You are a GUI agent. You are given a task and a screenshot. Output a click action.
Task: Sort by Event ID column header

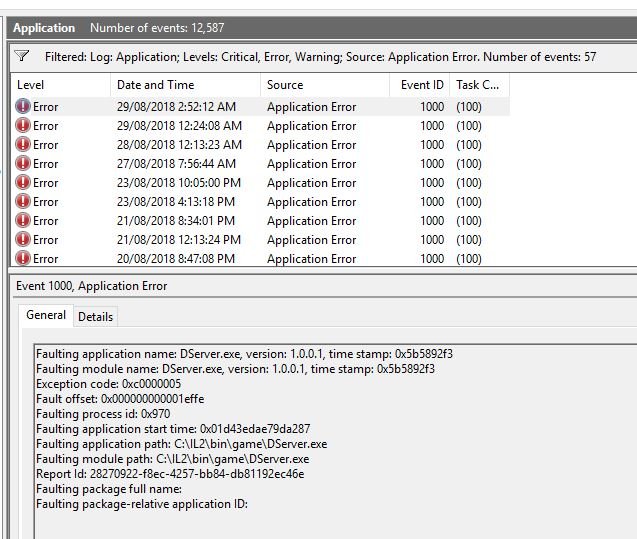tap(422, 85)
